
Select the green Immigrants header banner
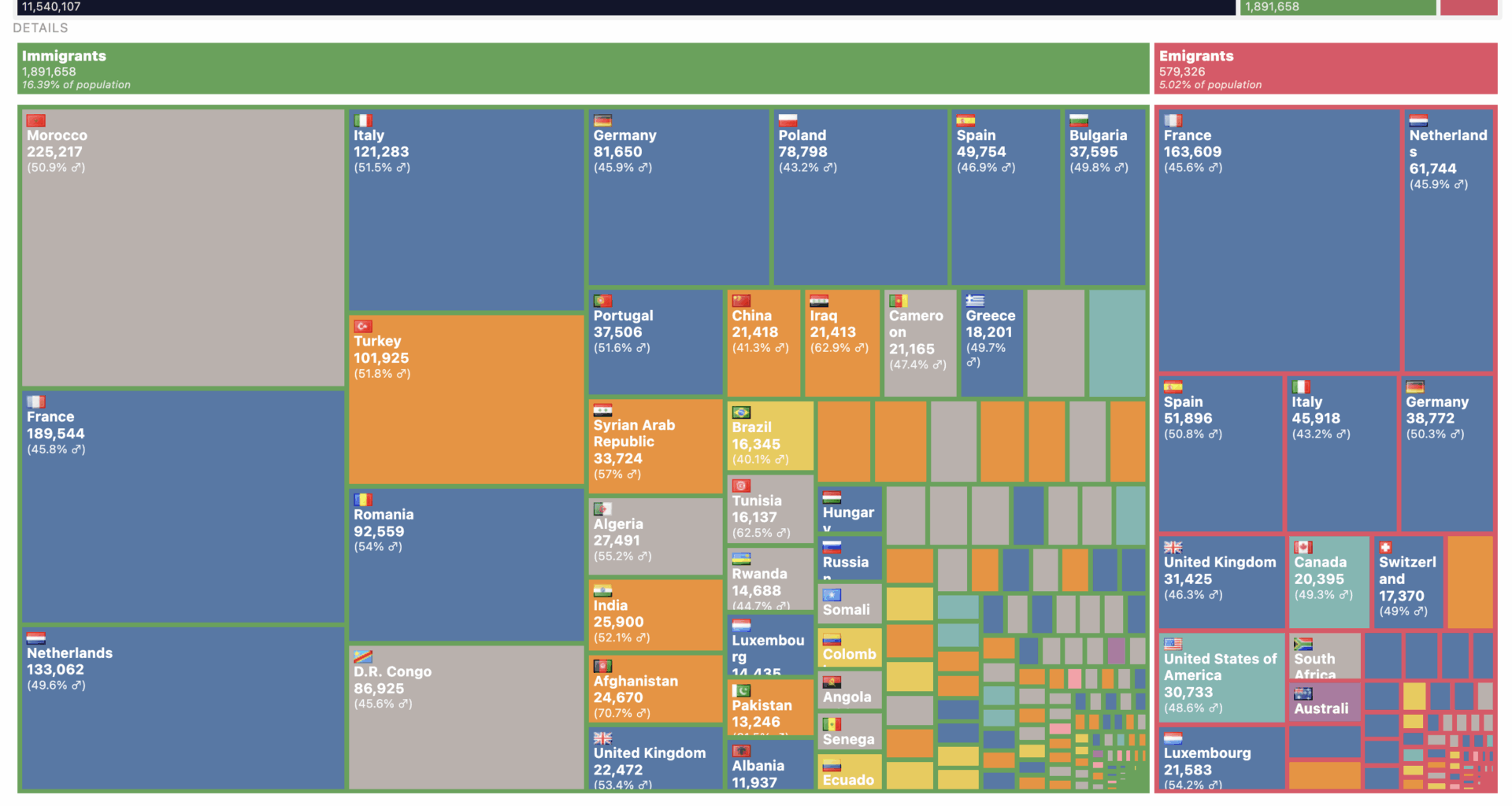[583, 68]
